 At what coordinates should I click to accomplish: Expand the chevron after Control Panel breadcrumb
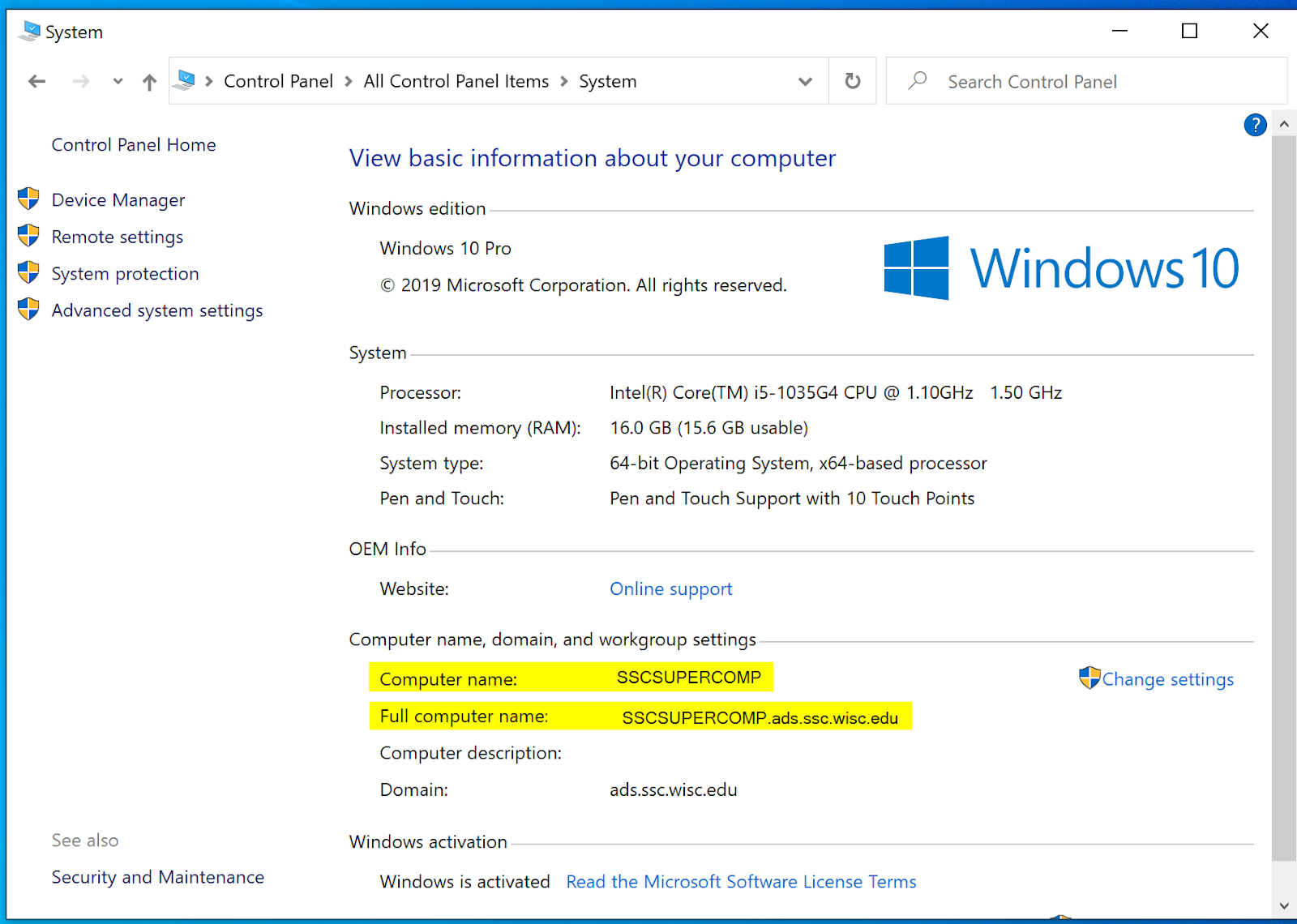tap(349, 81)
